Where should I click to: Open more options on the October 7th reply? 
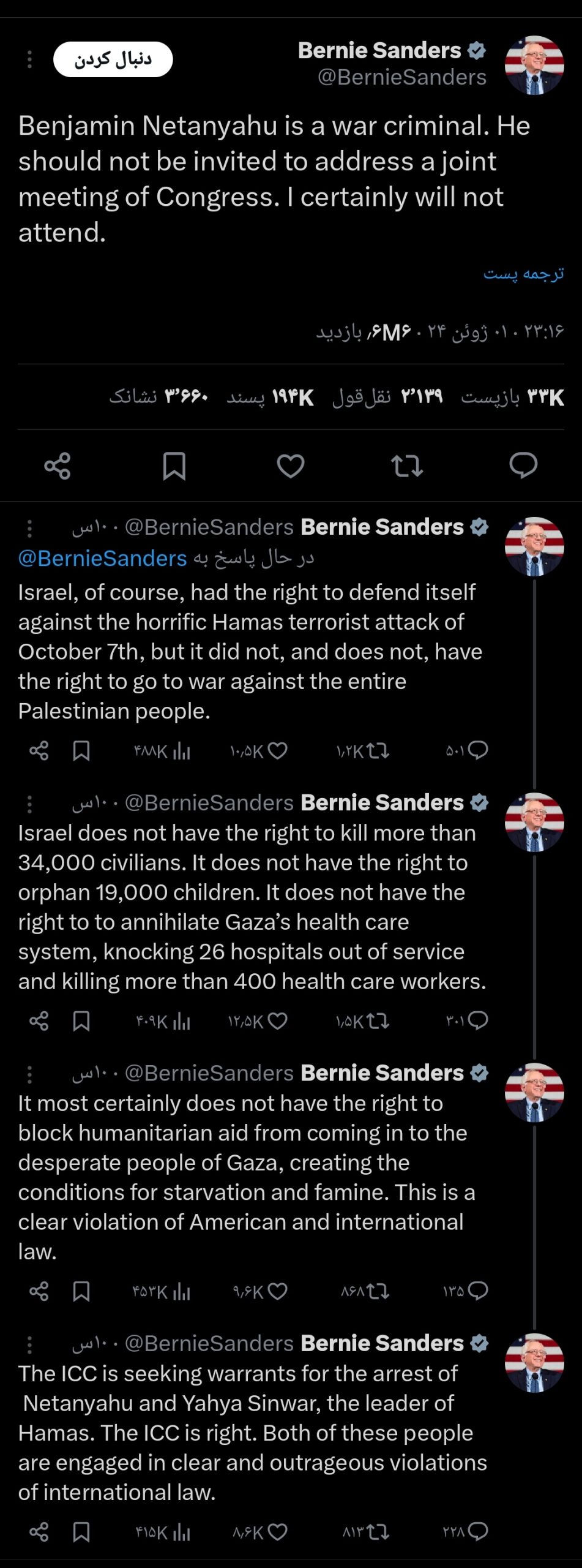click(29, 528)
